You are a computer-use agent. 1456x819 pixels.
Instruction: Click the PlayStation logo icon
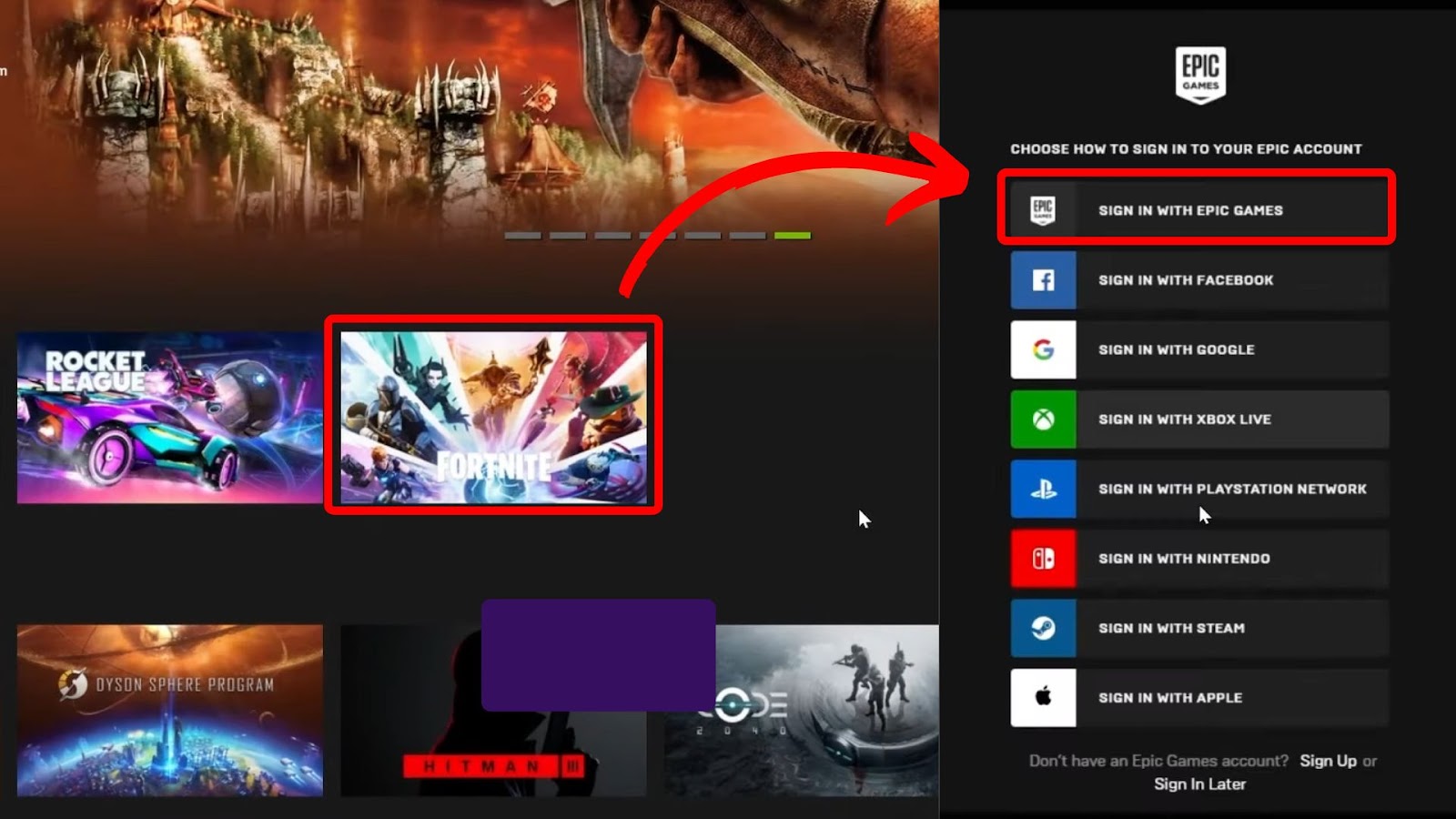tap(1043, 489)
